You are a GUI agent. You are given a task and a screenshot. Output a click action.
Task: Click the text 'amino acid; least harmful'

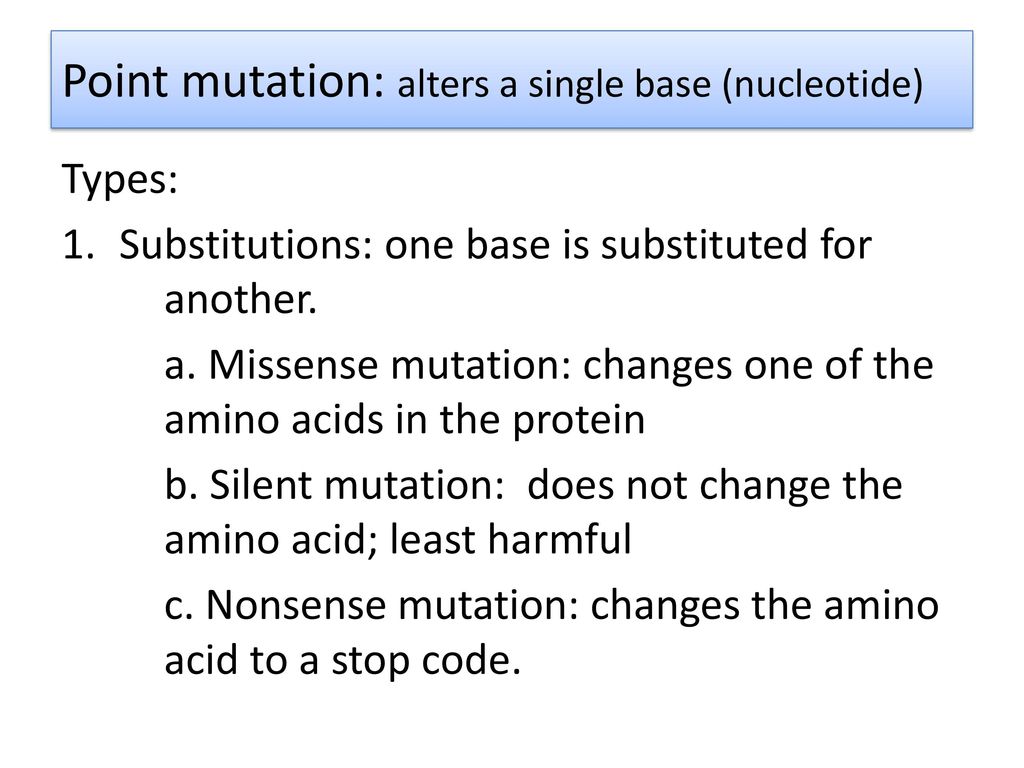(398, 541)
